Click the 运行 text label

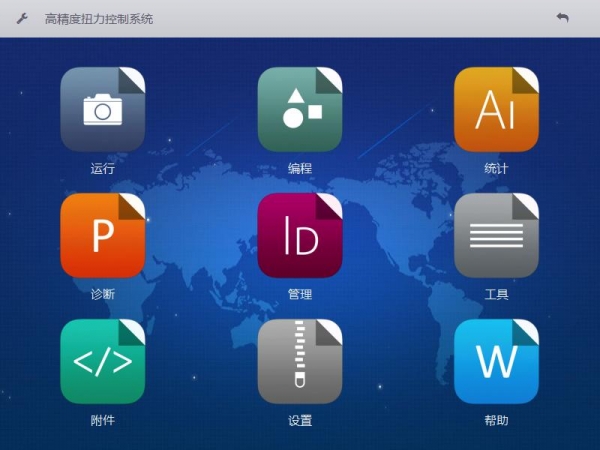tap(102, 169)
